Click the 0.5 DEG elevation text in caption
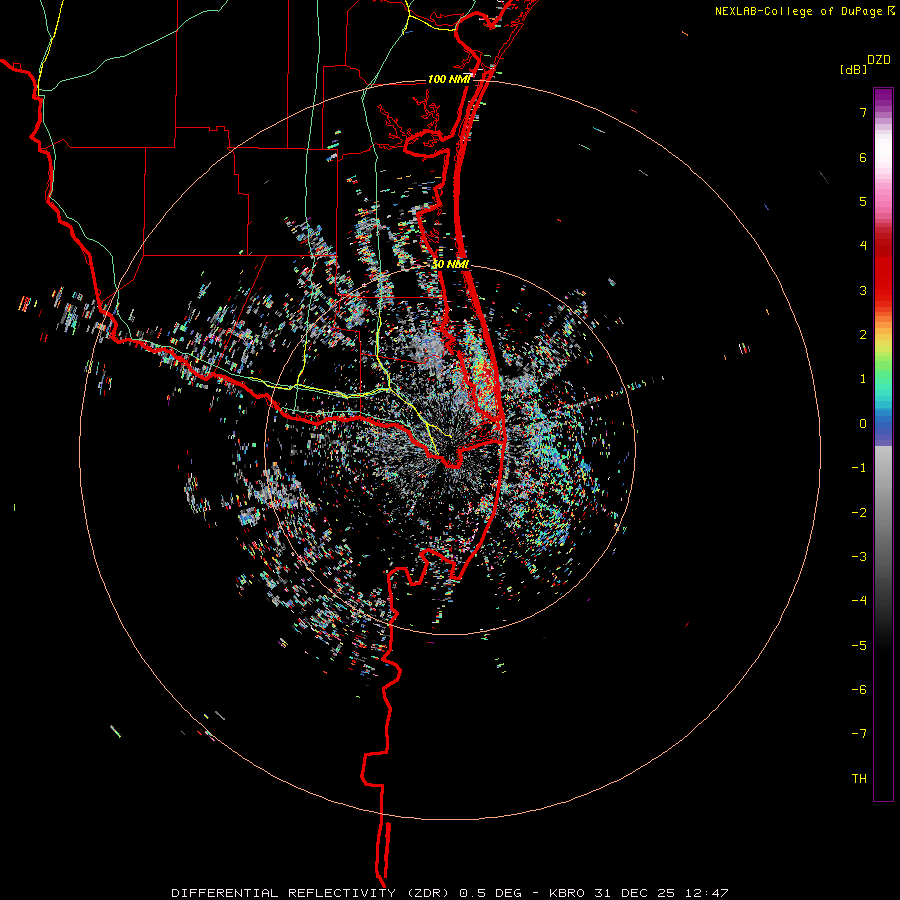 click(x=491, y=893)
